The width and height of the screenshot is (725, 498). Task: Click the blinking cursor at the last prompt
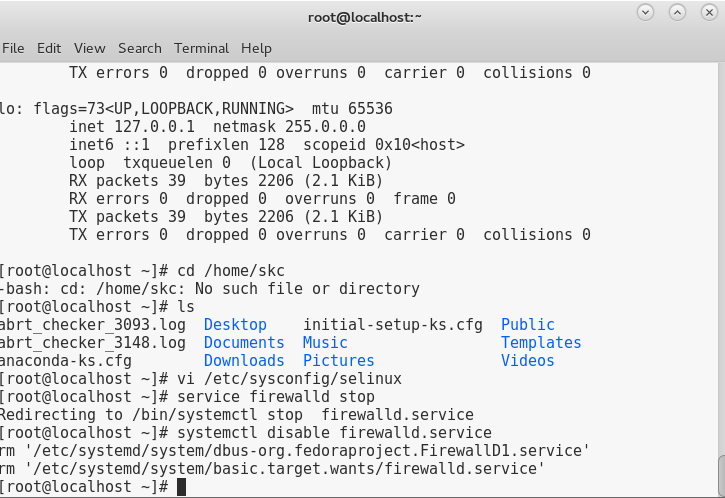coord(181,487)
